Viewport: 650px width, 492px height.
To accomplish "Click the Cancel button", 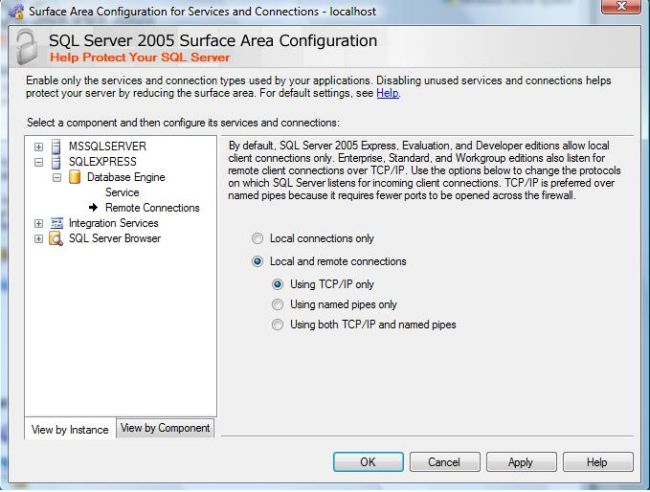I will (444, 462).
